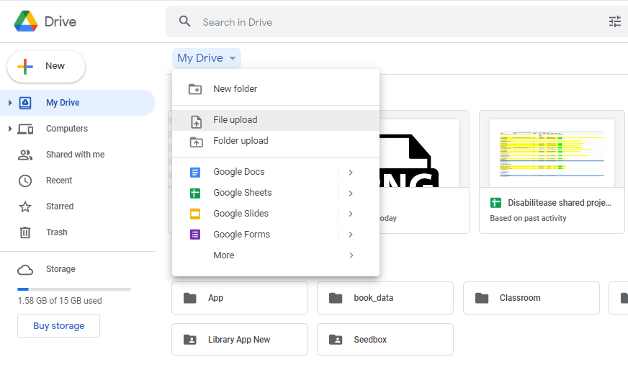Open the More menu entry

(276, 255)
